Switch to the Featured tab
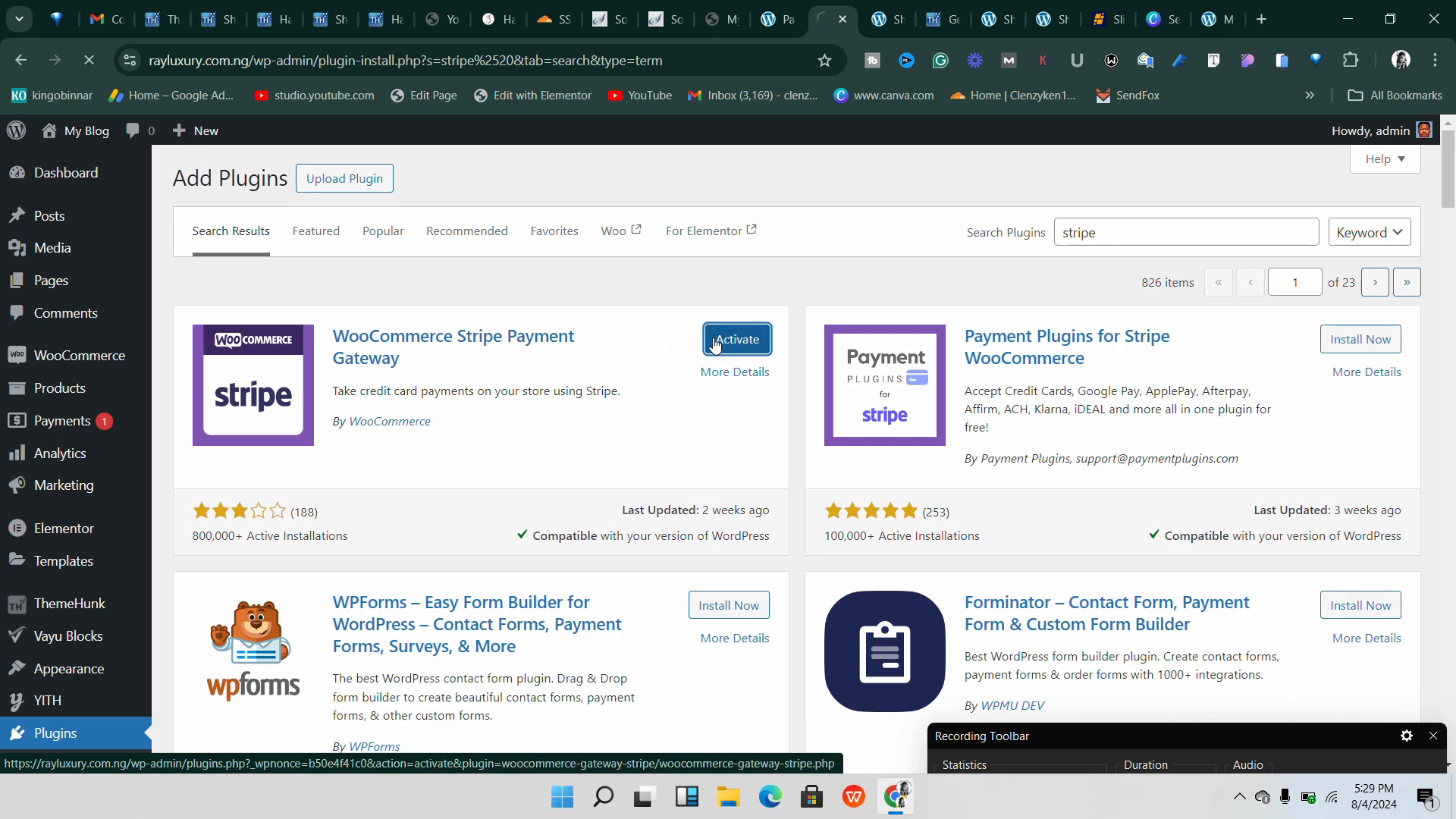 coord(315,231)
